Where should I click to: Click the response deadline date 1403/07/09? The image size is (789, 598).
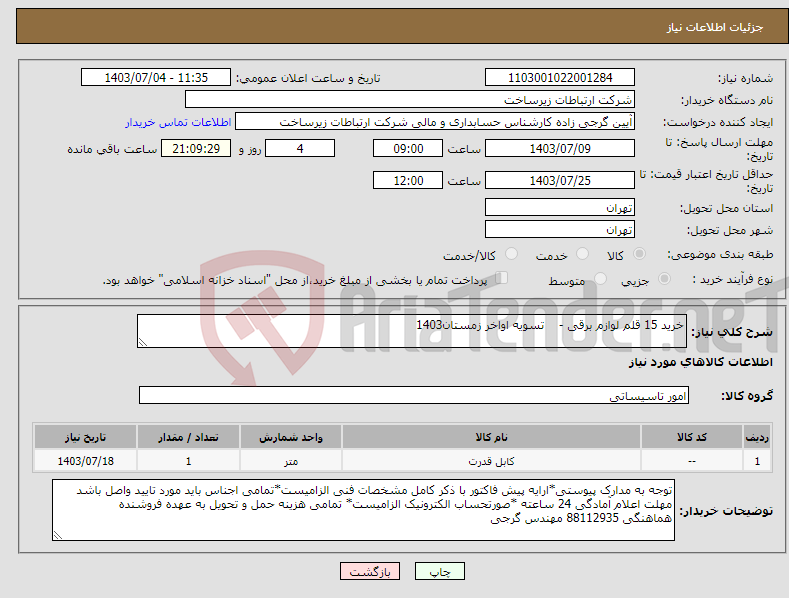point(560,148)
